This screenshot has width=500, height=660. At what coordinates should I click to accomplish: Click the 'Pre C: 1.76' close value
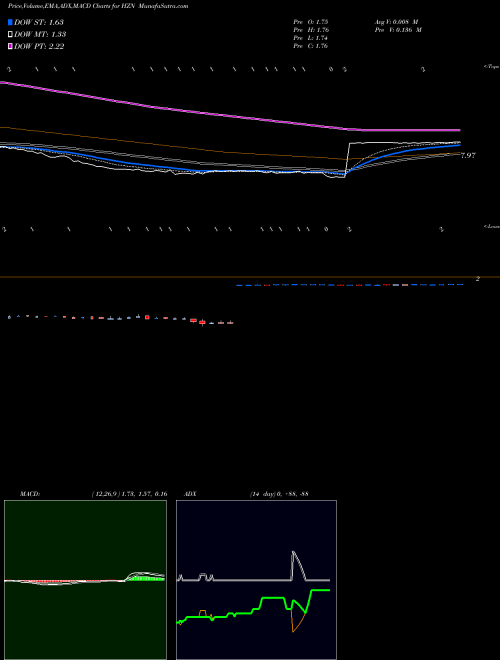click(x=311, y=46)
